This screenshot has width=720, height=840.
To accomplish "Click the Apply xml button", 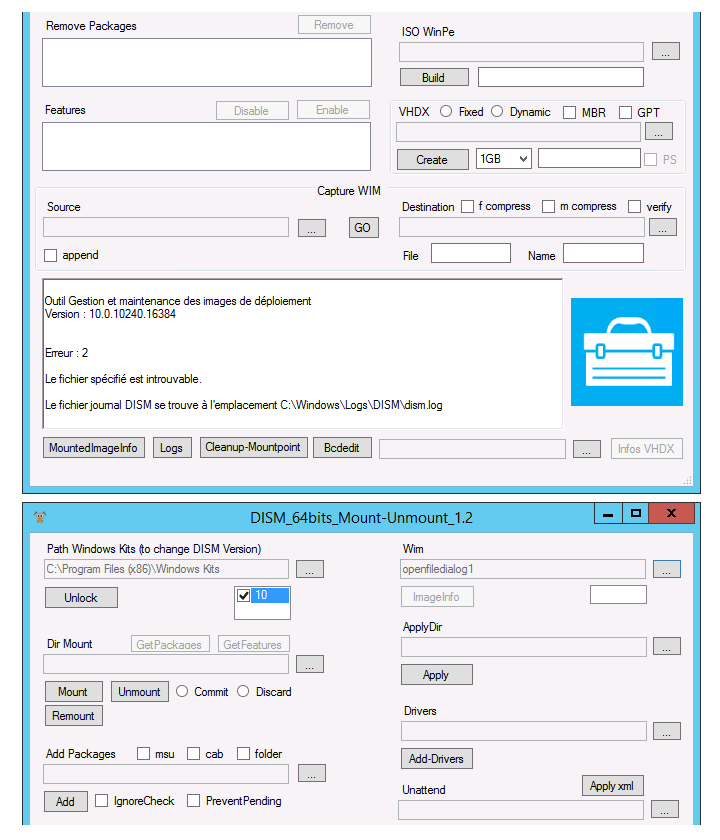I will (x=612, y=785).
